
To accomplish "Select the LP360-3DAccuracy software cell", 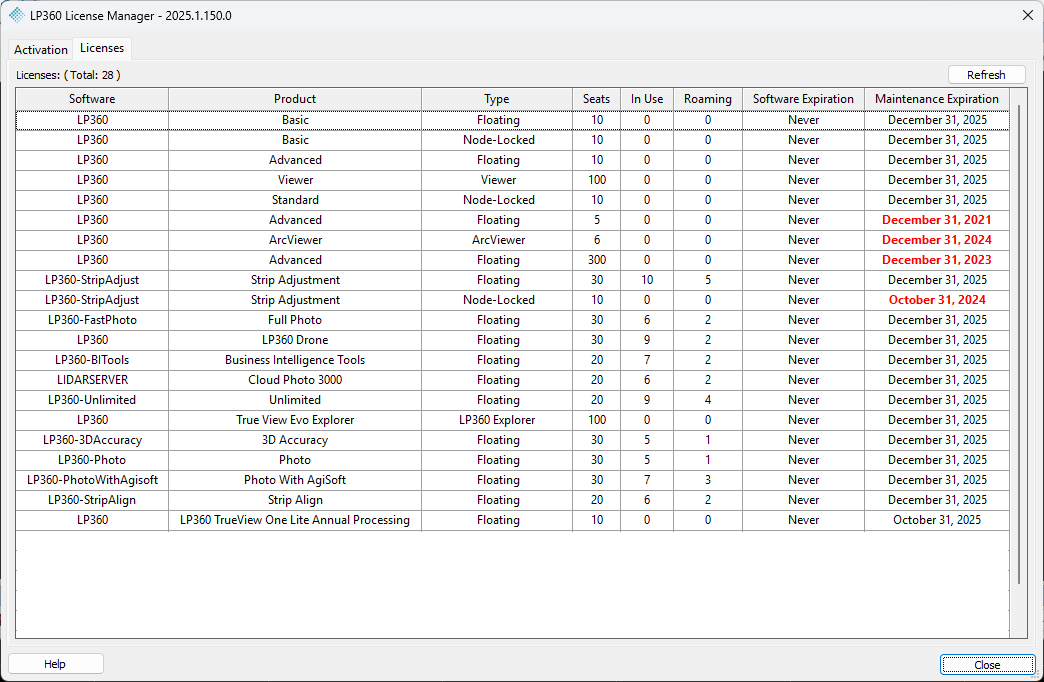I will 92,440.
